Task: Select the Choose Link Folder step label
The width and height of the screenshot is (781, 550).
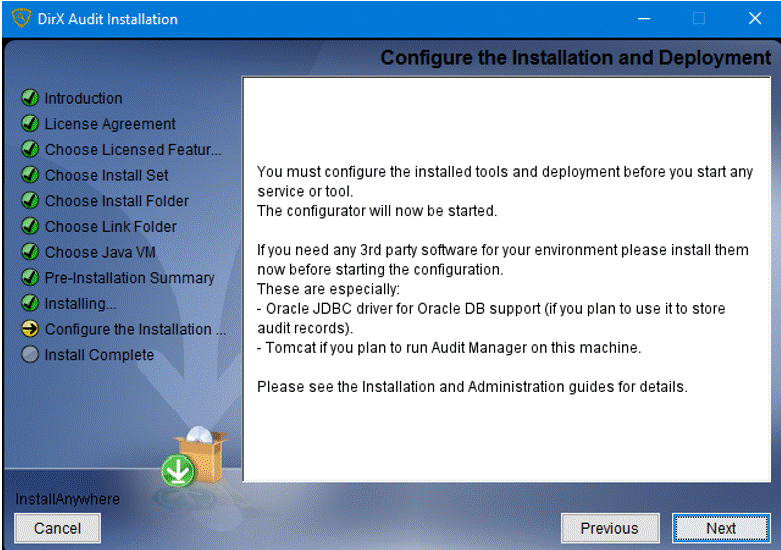Action: (110, 227)
